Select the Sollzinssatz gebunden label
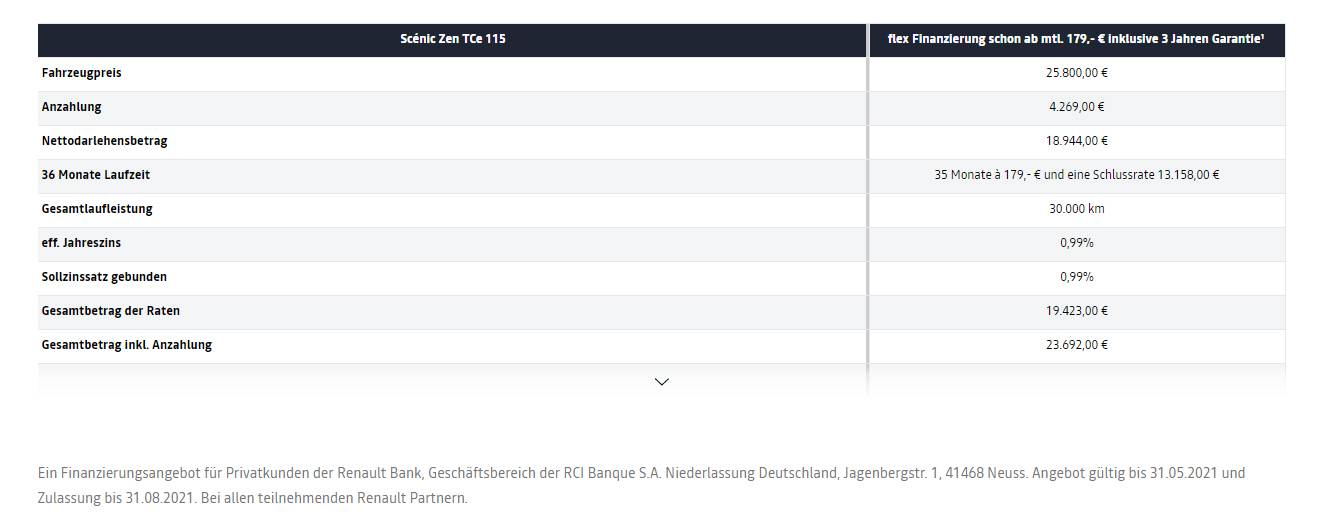Screen dimensions: 1339x522 [x=105, y=277]
